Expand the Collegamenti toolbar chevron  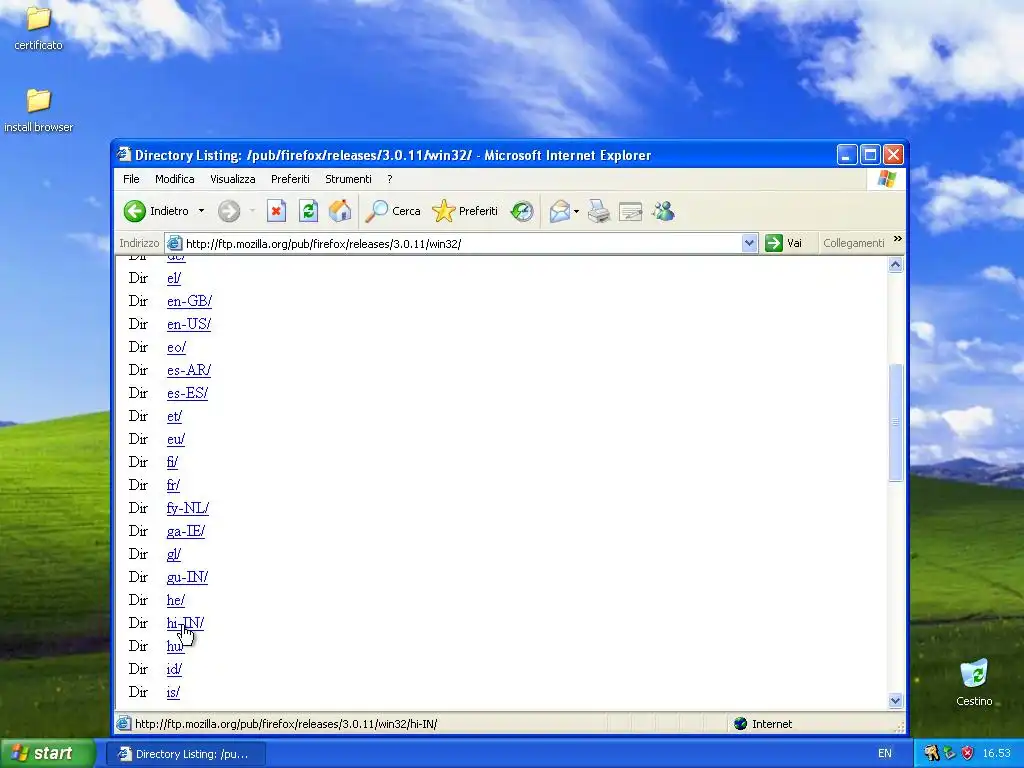[898, 240]
